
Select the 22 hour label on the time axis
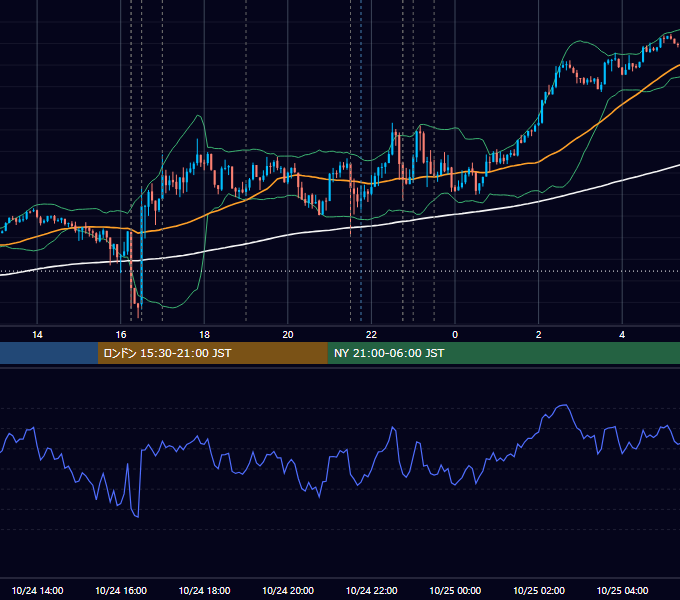pyautogui.click(x=371, y=335)
